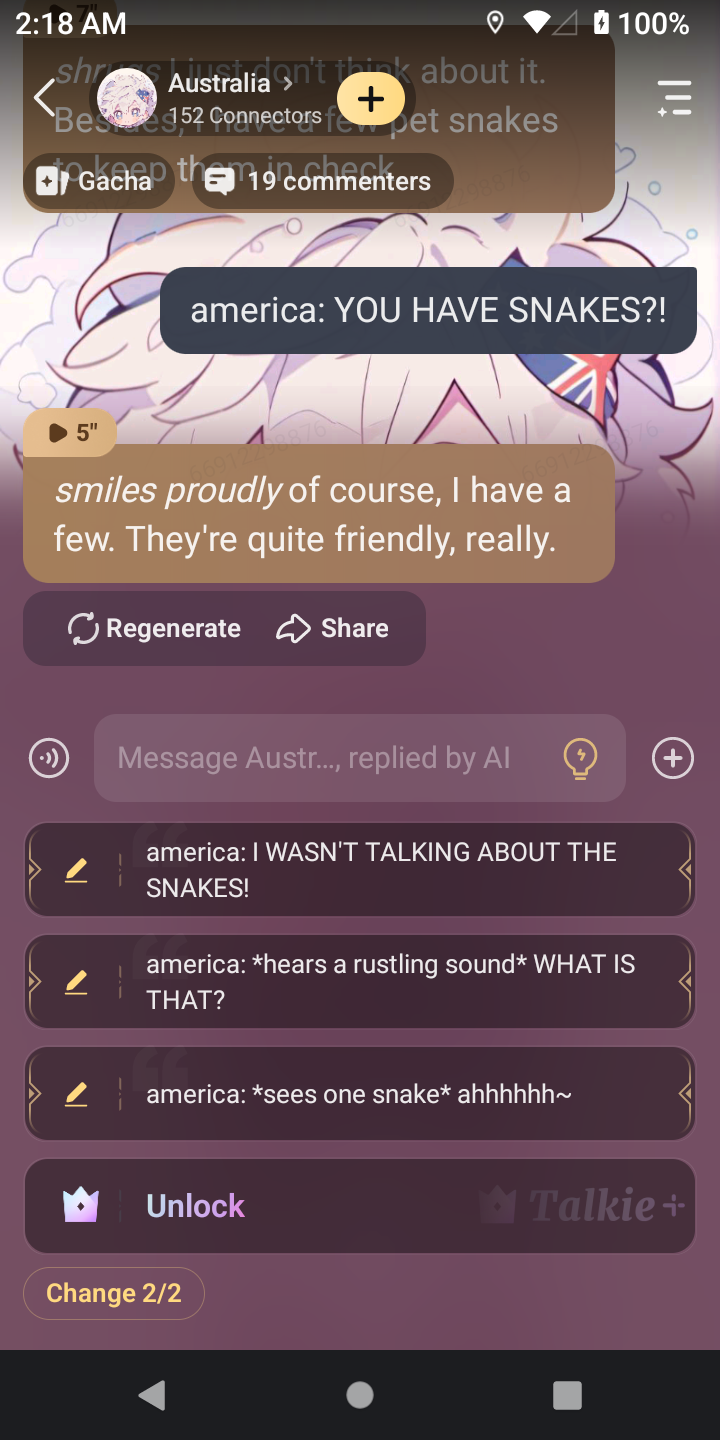
Task: Edit the "I WASN'T TALKING ABOUT THE SNAKES" suggestion
Action: [x=76, y=870]
